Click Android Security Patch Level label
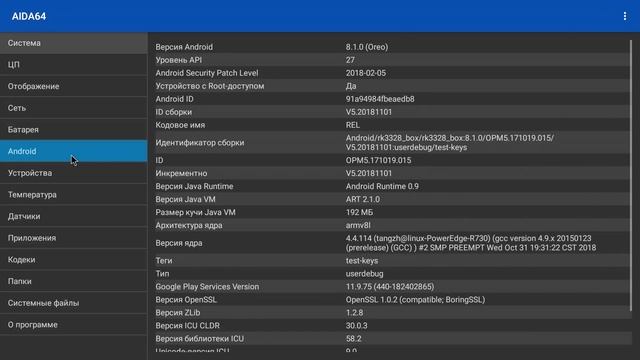The height and width of the screenshot is (360, 640). pos(207,73)
